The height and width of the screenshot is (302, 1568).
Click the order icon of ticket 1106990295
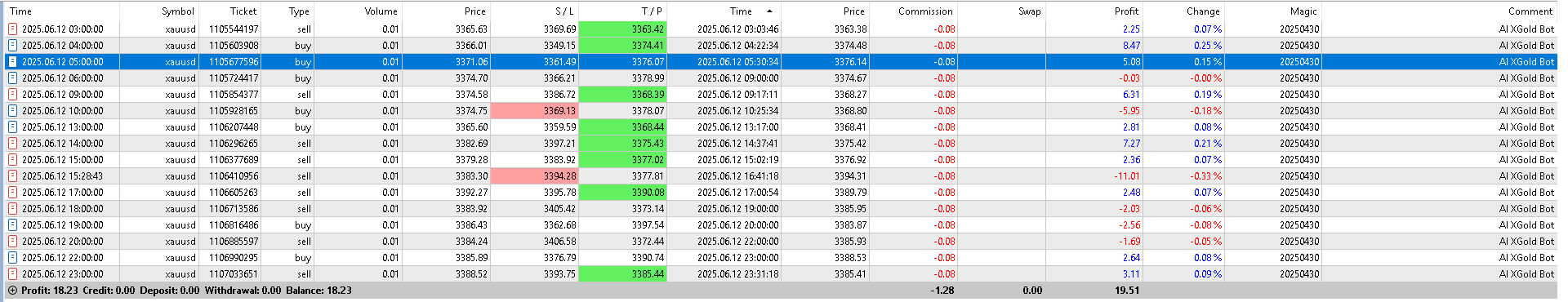tap(12, 258)
